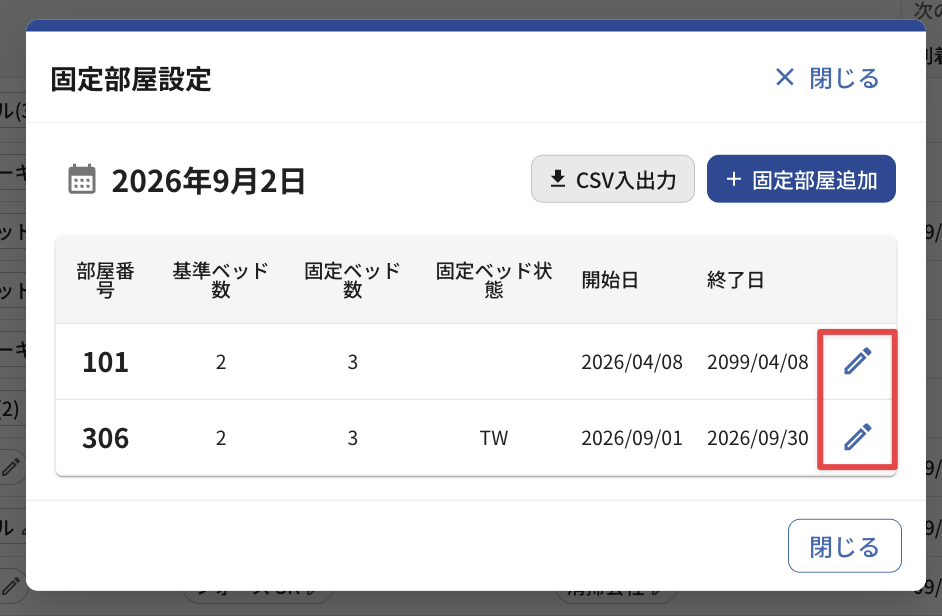The image size is (942, 616).
Task: Click the 基準ベッド数 column header
Action: 220,280
